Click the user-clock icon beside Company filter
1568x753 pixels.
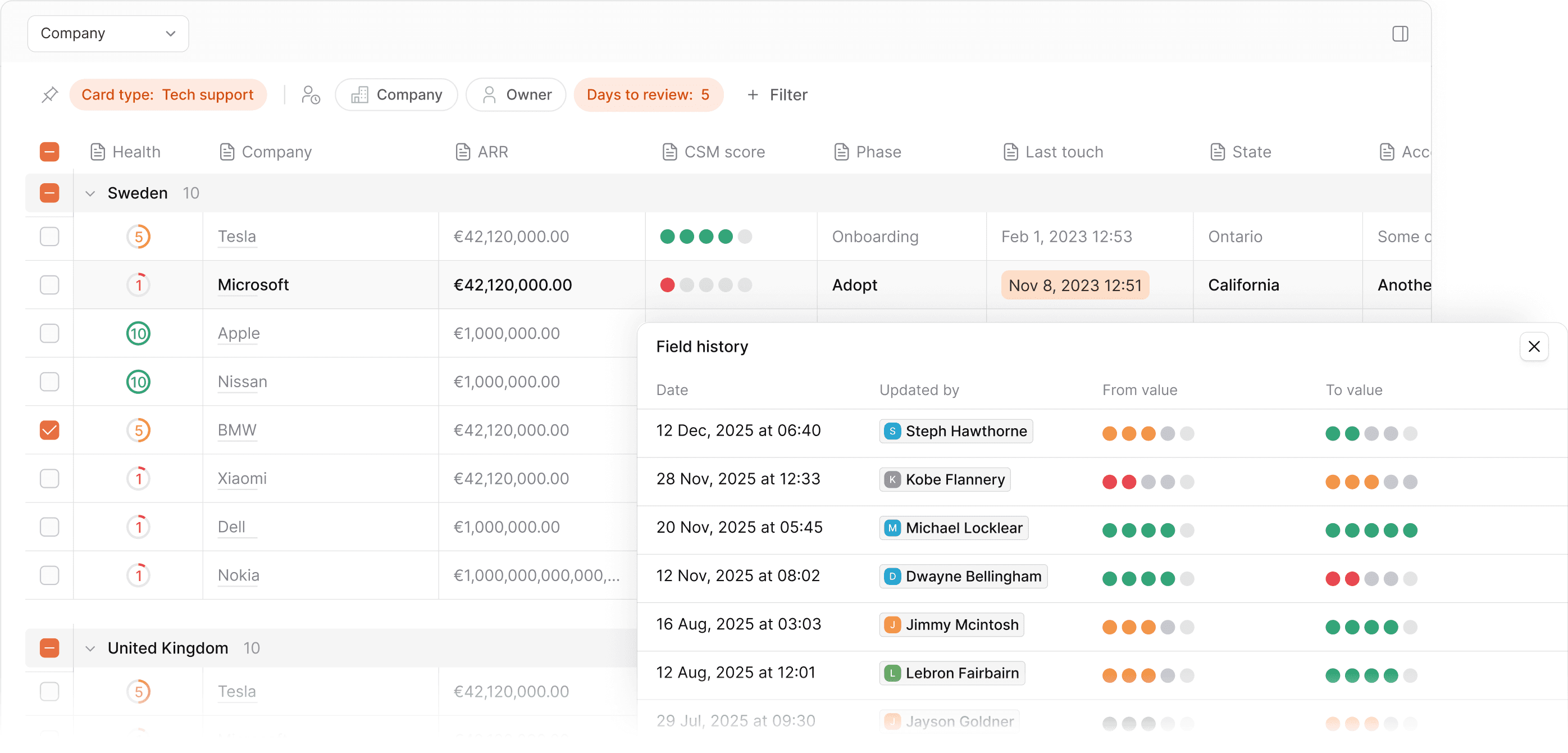coord(311,95)
